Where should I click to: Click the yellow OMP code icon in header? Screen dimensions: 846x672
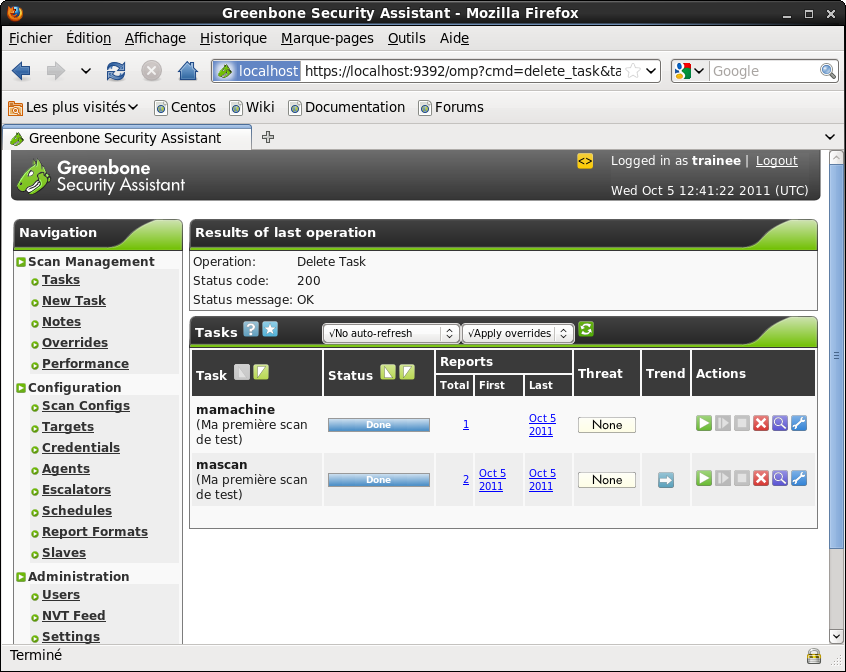coord(585,161)
